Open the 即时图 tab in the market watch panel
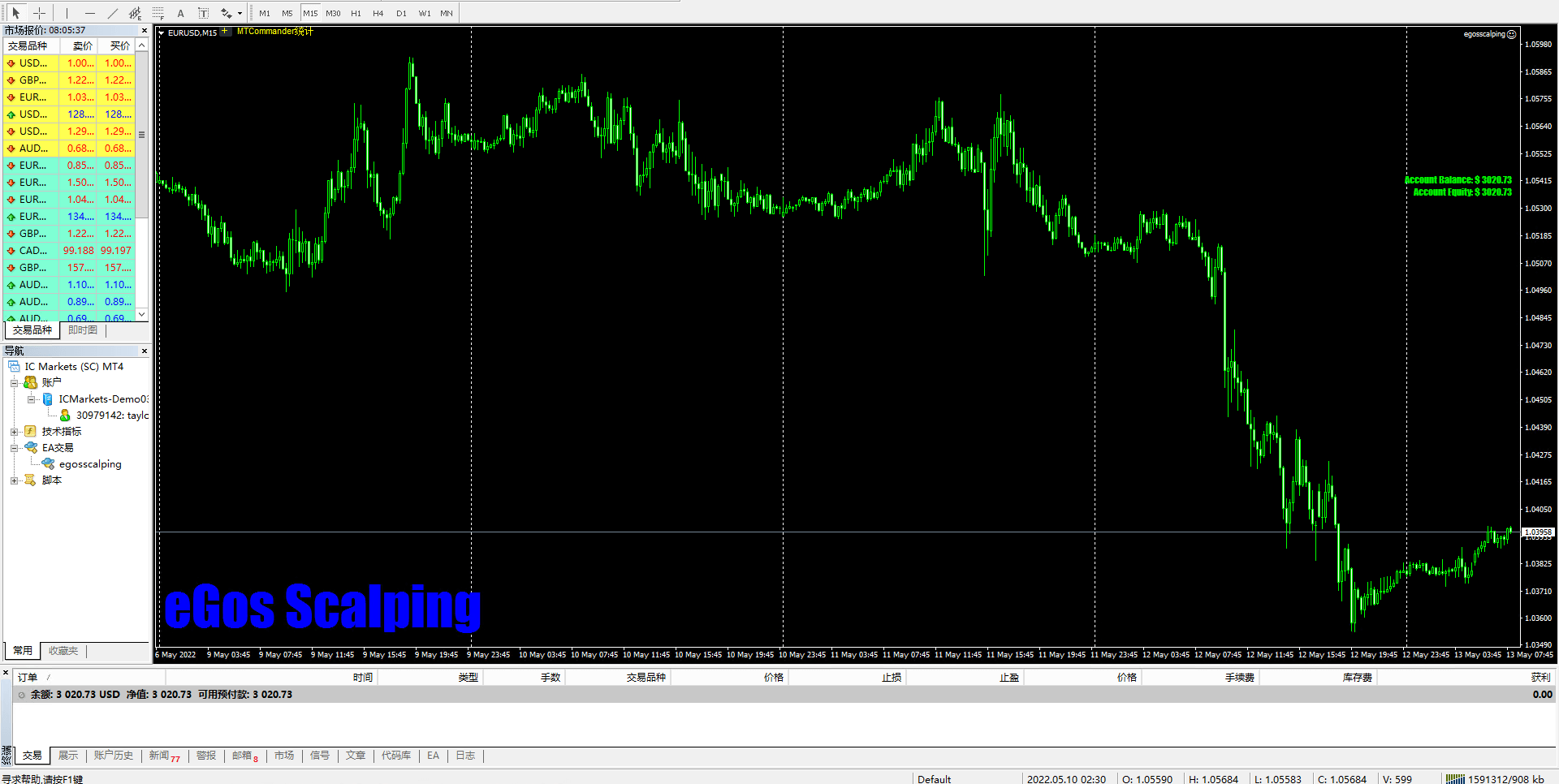 [82, 330]
